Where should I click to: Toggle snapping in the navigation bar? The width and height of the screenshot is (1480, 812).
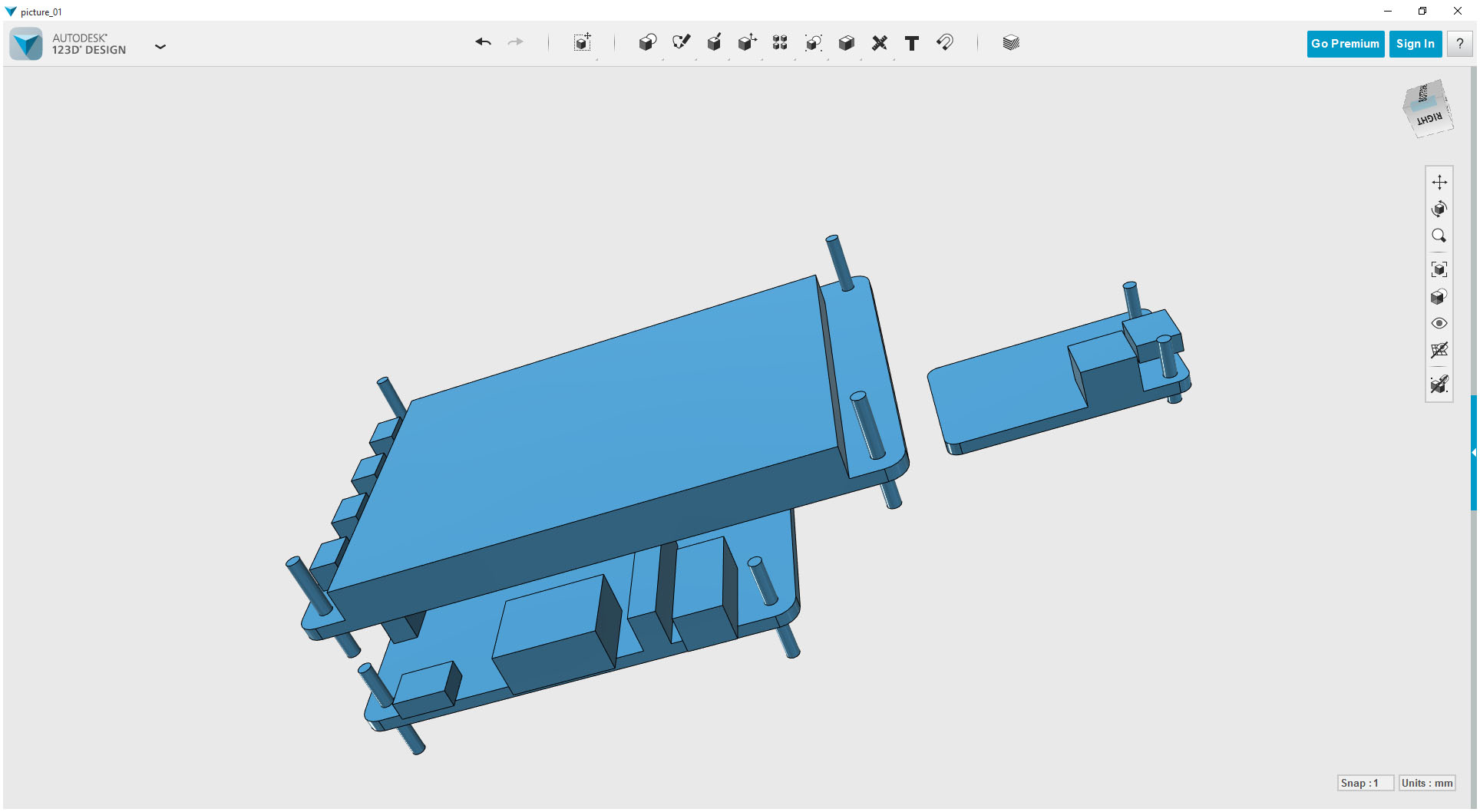(x=1439, y=384)
